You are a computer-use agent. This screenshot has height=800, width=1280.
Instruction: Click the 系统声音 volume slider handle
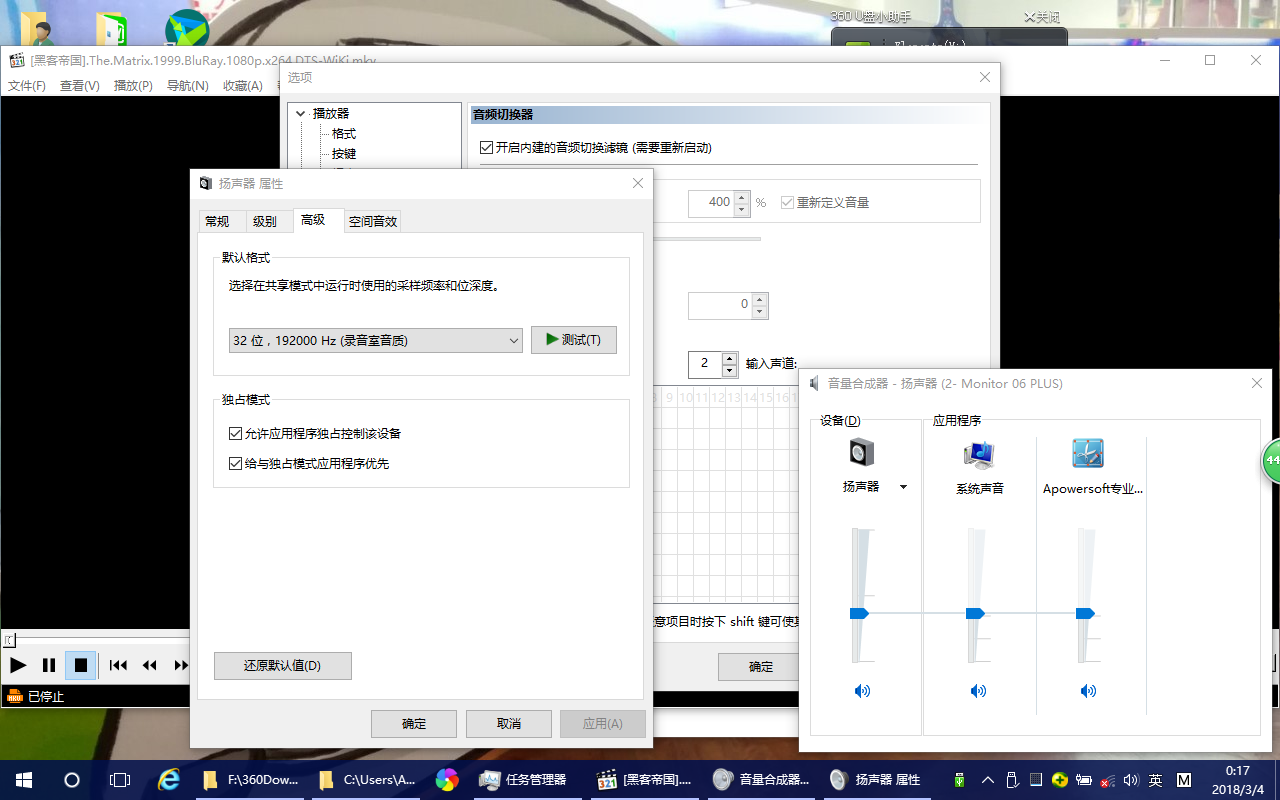tap(975, 613)
